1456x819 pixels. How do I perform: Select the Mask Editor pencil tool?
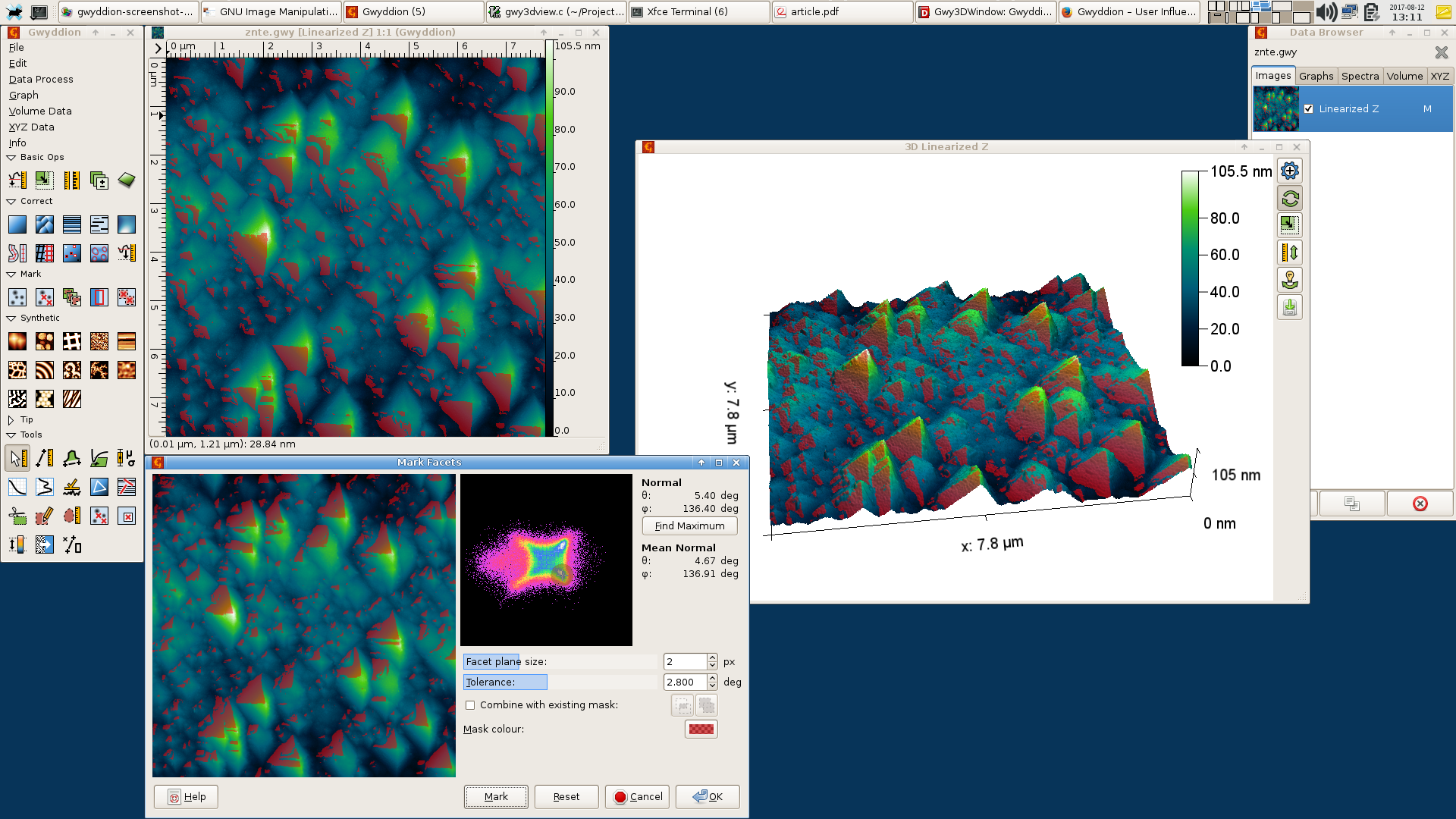pos(44,516)
